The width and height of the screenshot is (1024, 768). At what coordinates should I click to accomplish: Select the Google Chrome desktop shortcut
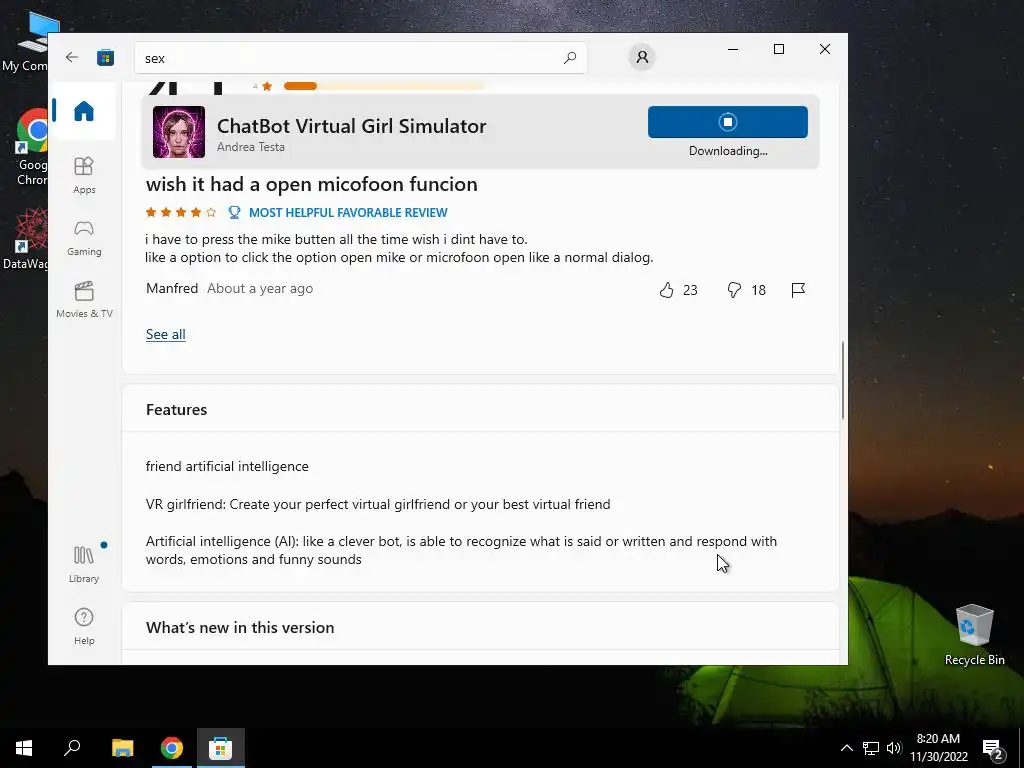coord(31,148)
